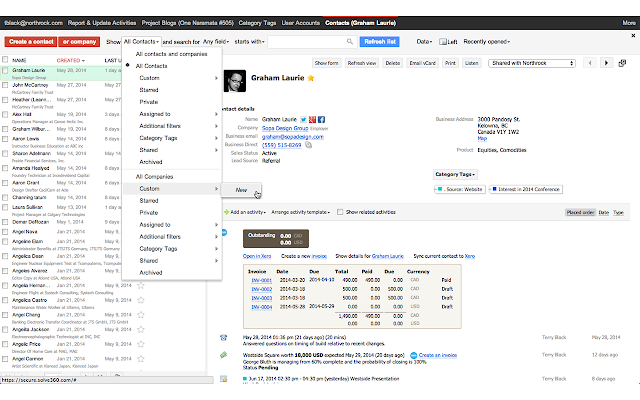Viewport: 640px width, 400px height.
Task: Select All contacts and companies menu item
Action: (171, 54)
